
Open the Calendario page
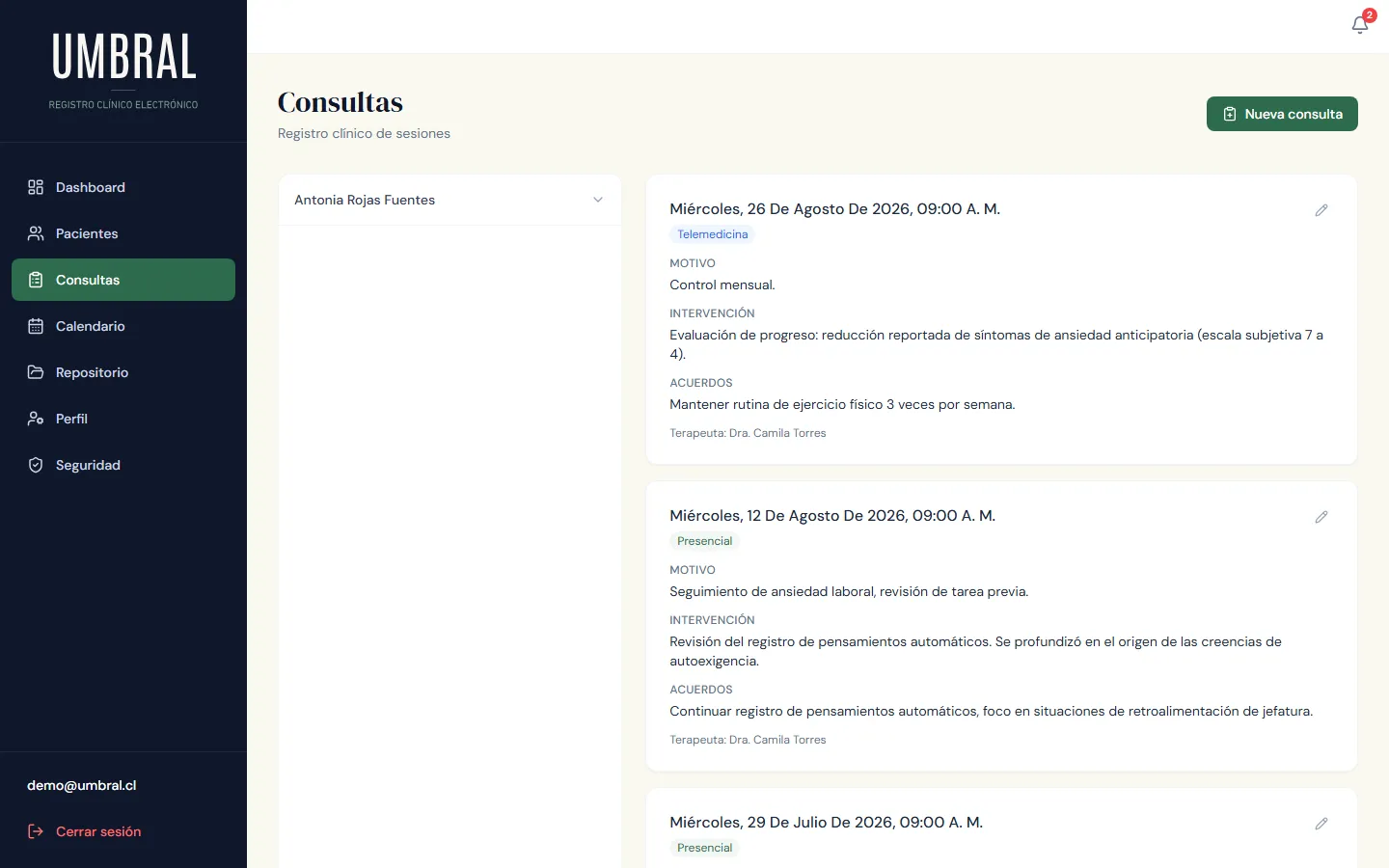coord(123,326)
